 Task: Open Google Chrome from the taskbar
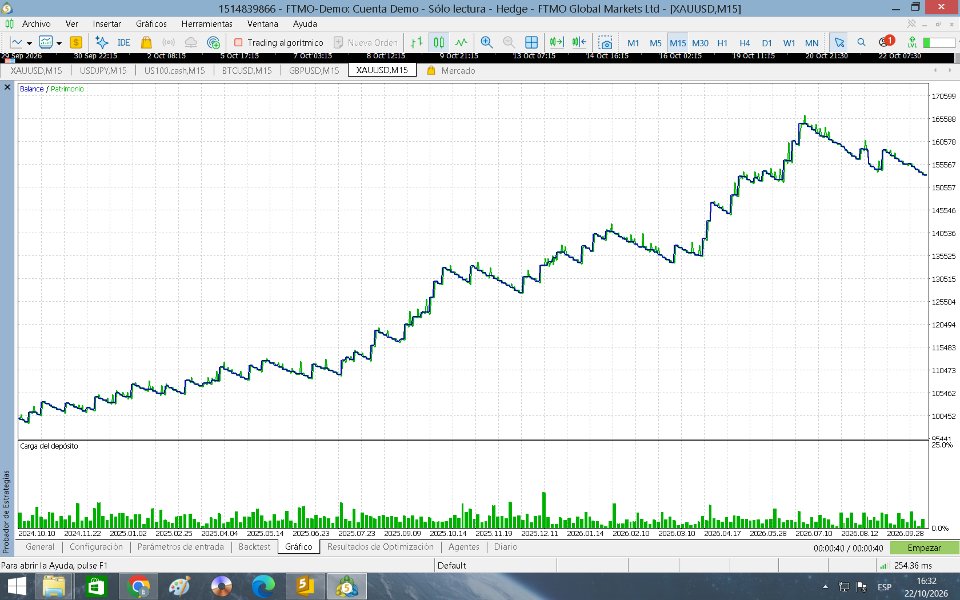tap(139, 587)
